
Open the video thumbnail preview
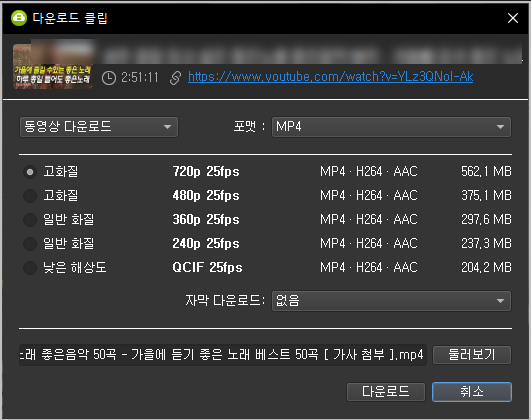(53, 66)
